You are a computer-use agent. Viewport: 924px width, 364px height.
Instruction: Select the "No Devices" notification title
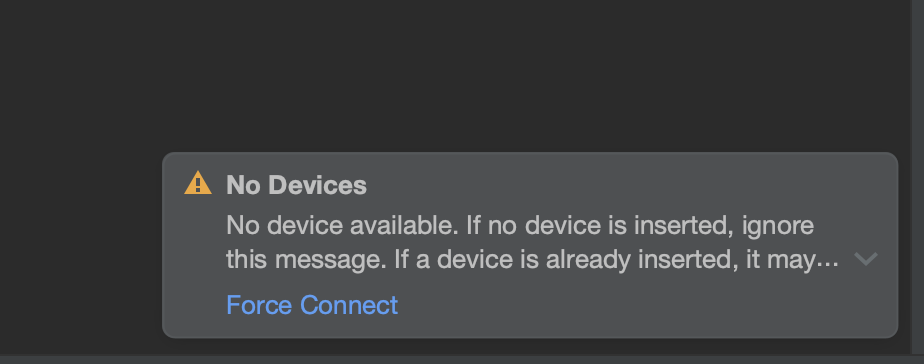296,185
